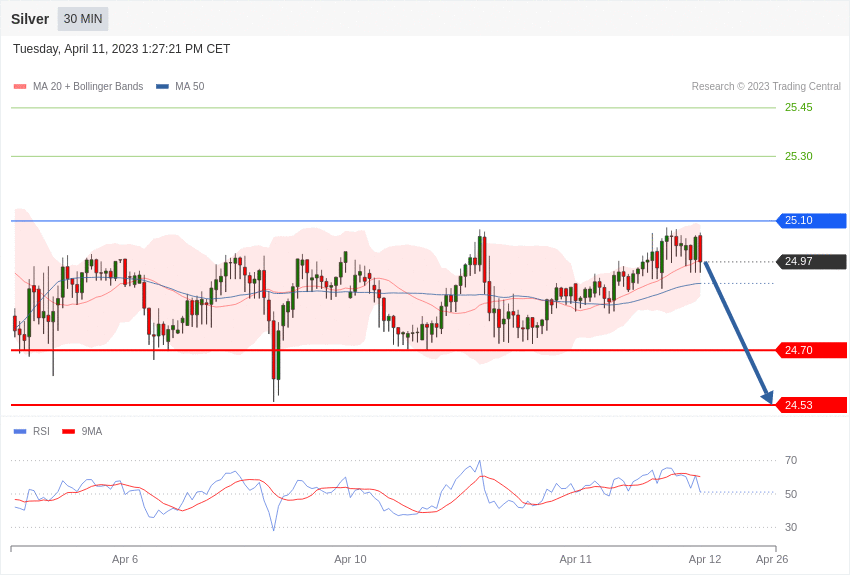Viewport: 850px width, 576px height.
Task: Click the Apr 6 date axis label
Action: pyautogui.click(x=125, y=559)
